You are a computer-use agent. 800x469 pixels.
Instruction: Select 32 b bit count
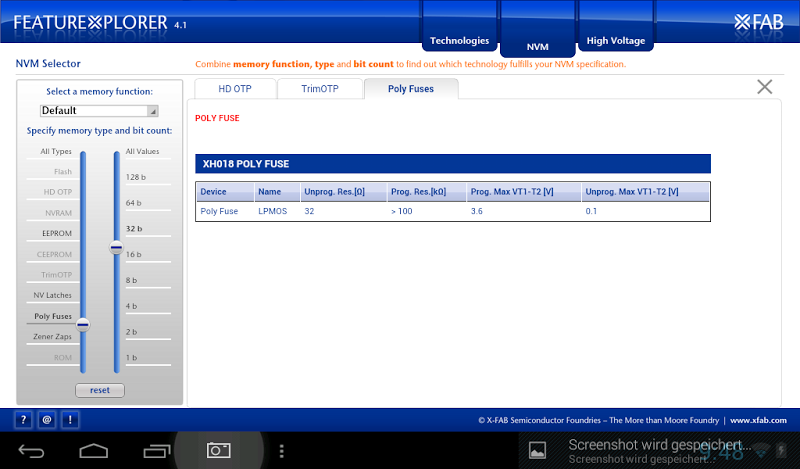[134, 229]
